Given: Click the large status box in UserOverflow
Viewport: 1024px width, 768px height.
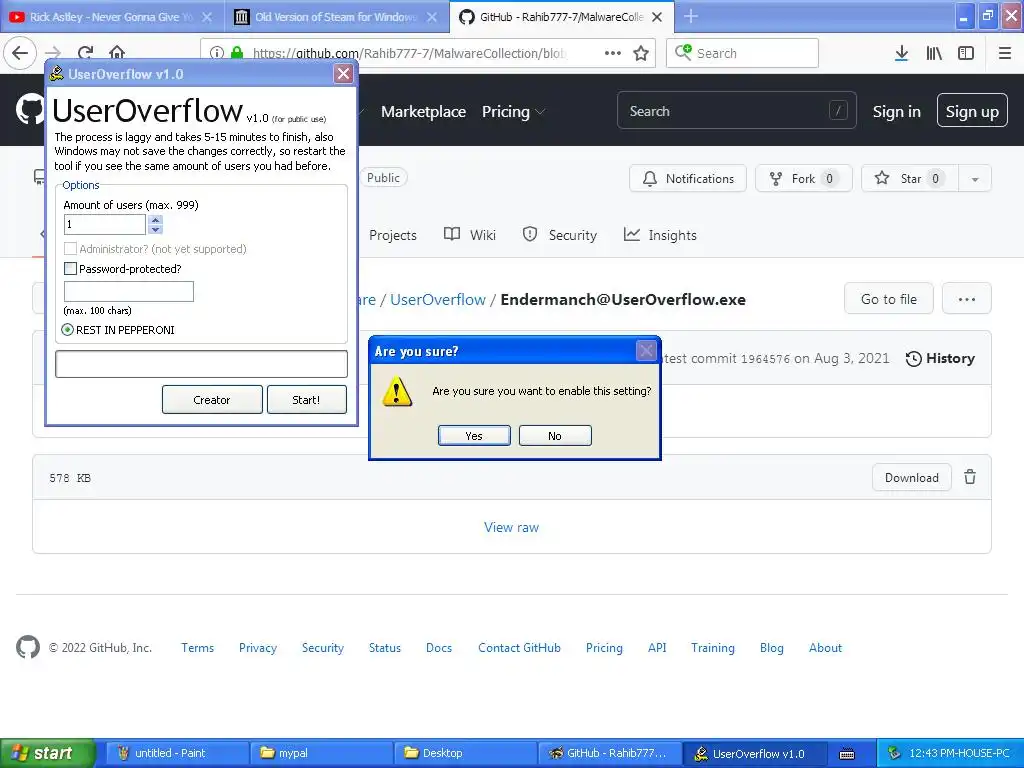Looking at the screenshot, I should [201, 364].
